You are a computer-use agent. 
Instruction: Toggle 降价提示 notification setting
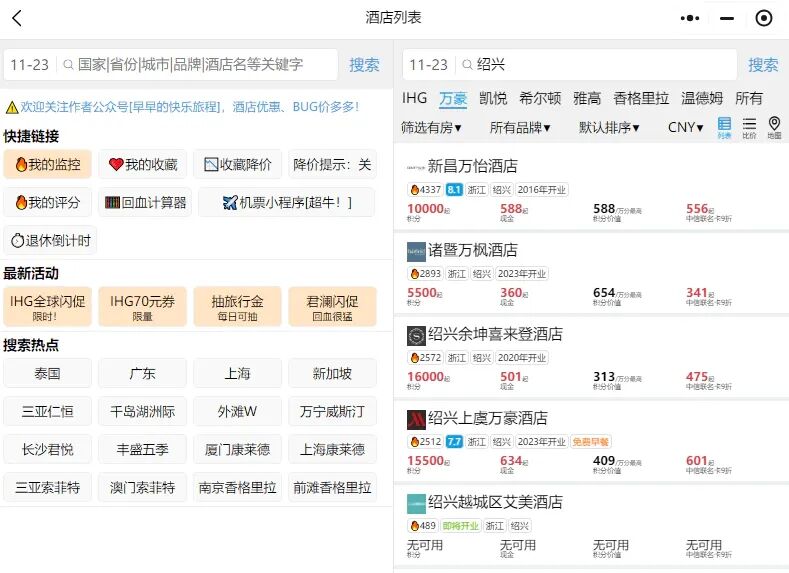[x=332, y=164]
